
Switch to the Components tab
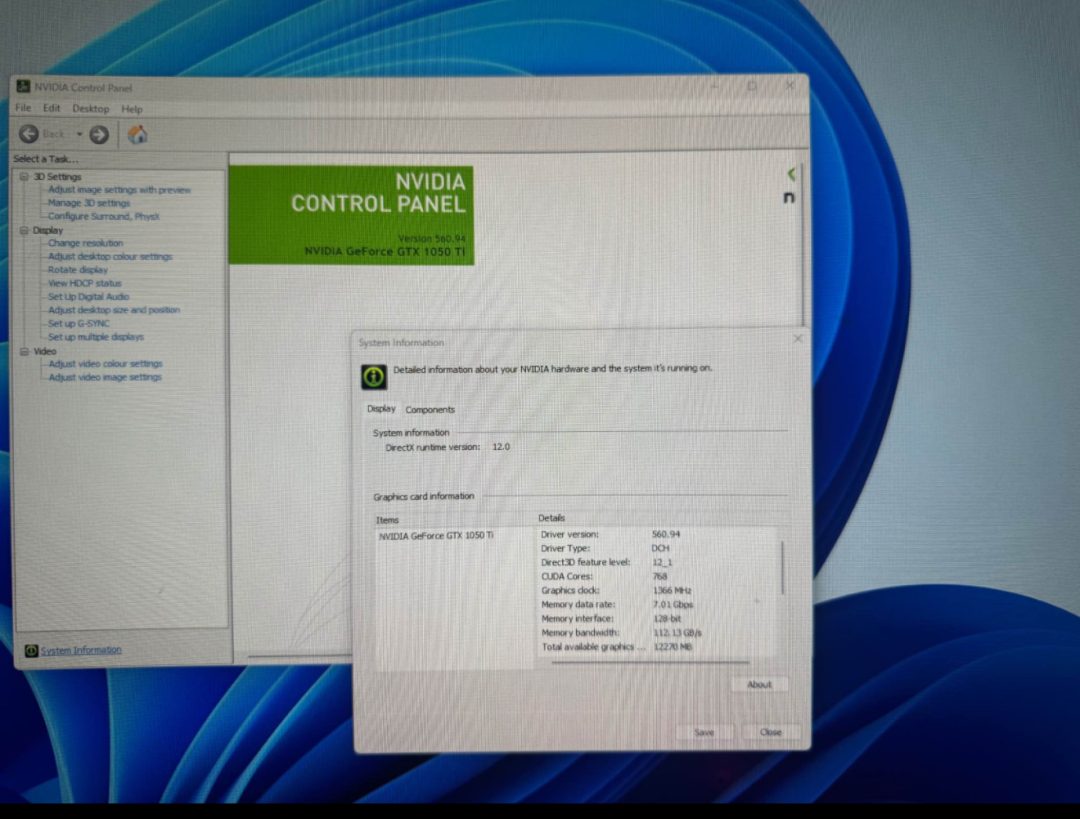pyautogui.click(x=430, y=409)
